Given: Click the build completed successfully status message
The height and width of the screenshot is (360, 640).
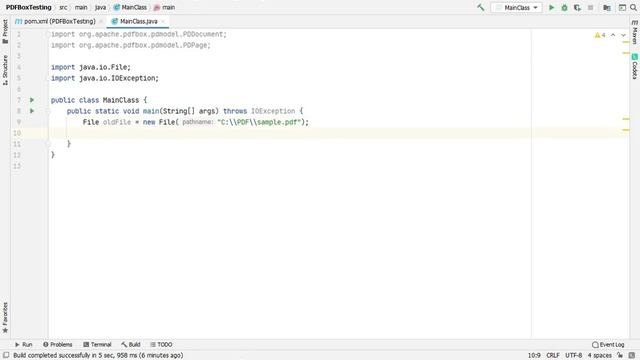Looking at the screenshot, I should tap(98, 356).
